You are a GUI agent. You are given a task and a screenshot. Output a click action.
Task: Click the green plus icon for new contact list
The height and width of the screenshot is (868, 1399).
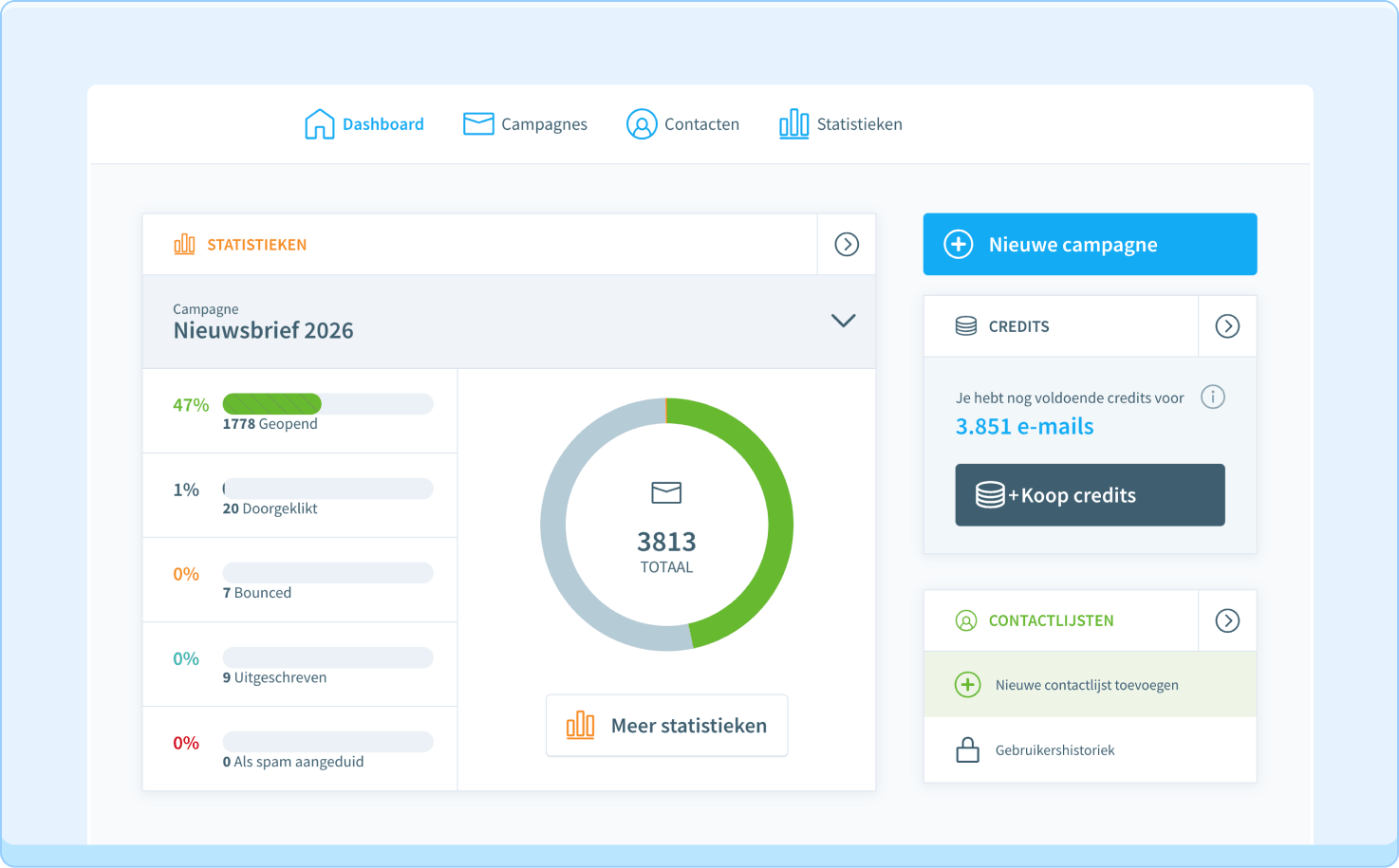[x=967, y=685]
